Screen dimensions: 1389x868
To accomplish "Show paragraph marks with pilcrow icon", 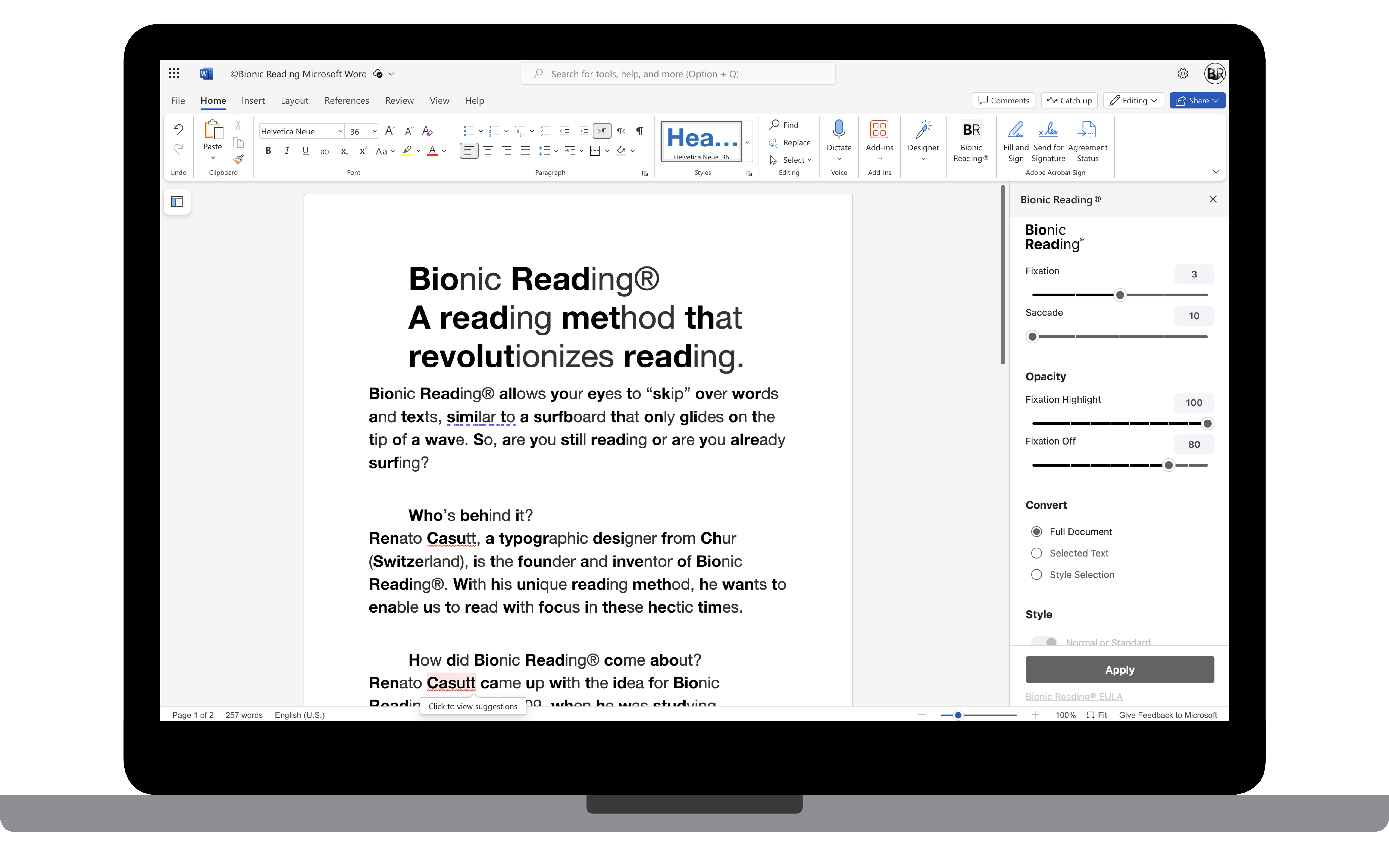I will [640, 131].
